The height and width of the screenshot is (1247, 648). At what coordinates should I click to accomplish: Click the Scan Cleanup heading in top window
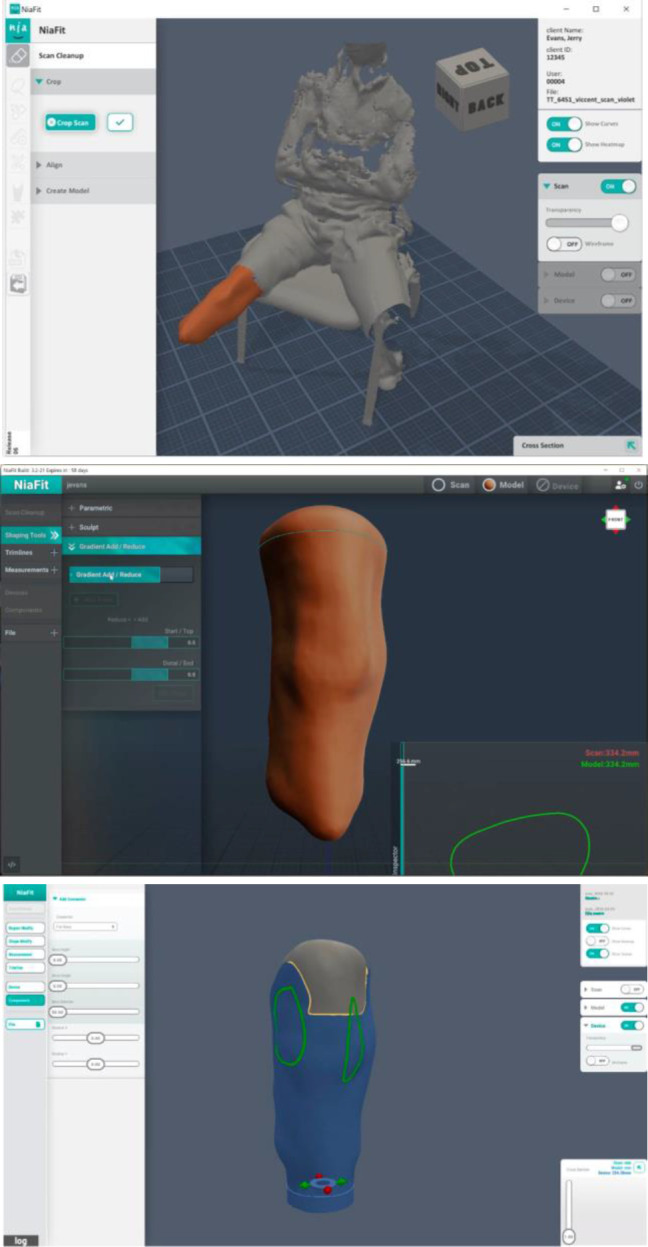62,57
